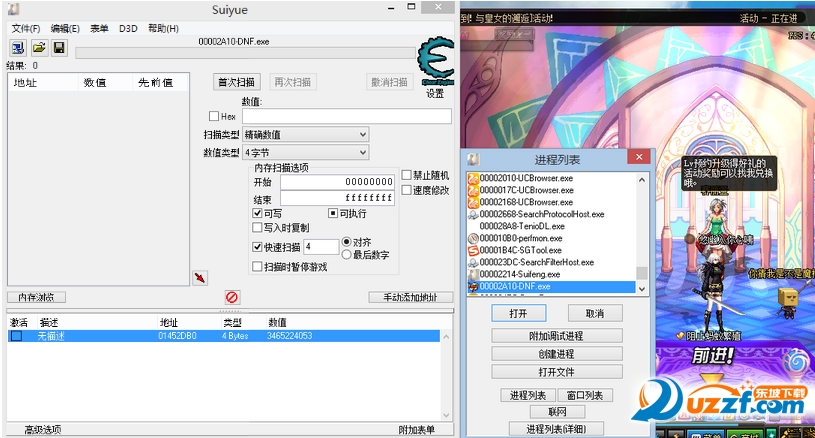Enable 扫描时暂停游戏 checkbox
This screenshot has height=438, width=815.
tap(257, 267)
